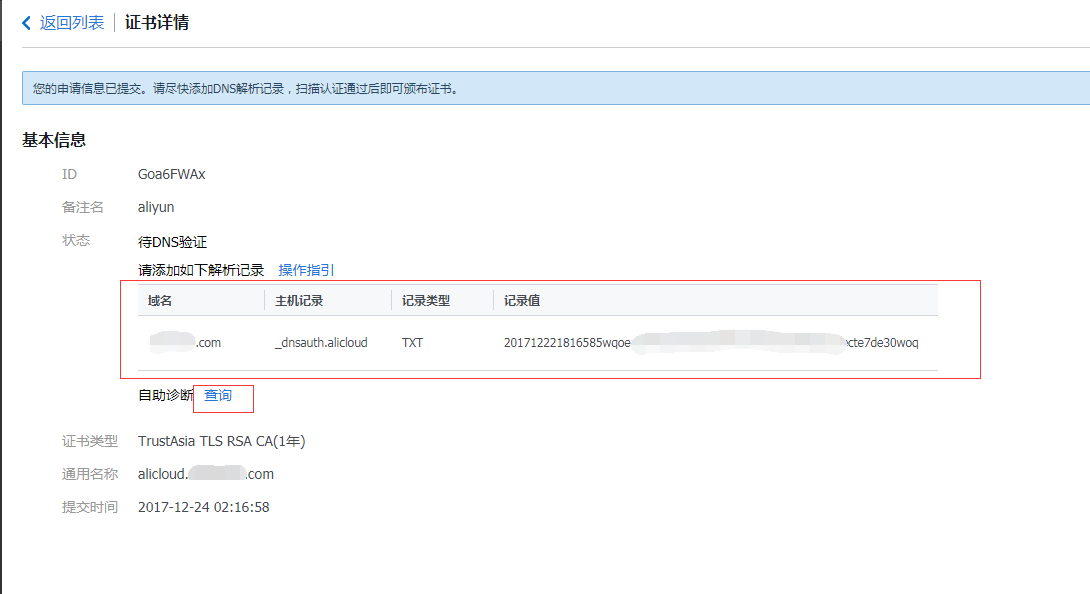Click the 查询 self-diagnosis link
Image resolution: width=1090 pixels, height=594 pixels.
coord(218,396)
